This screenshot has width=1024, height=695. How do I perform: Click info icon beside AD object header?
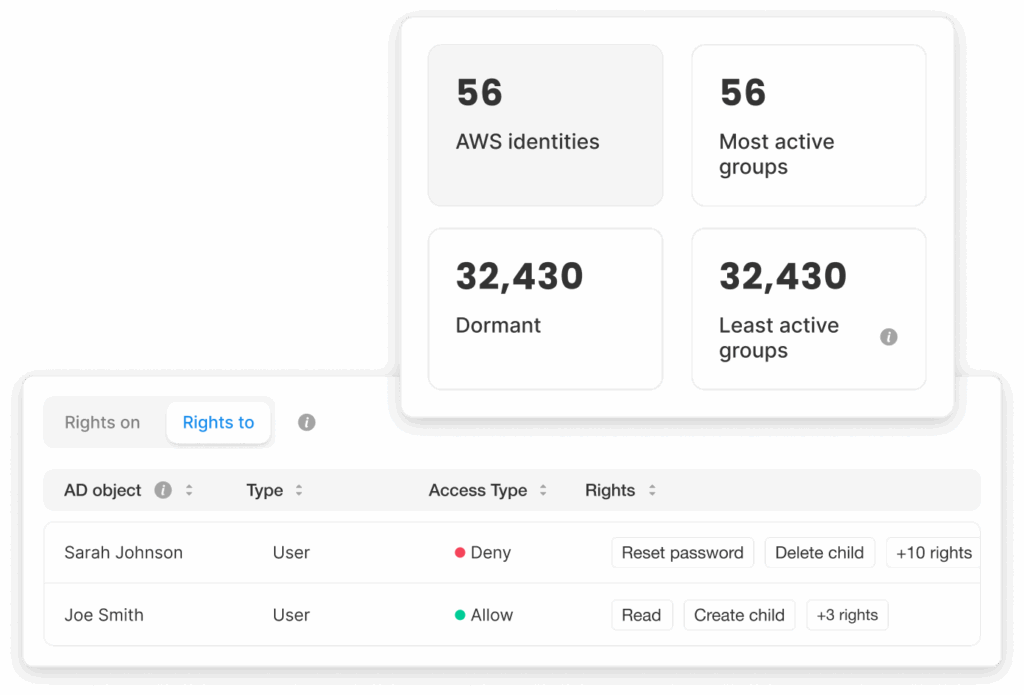(x=163, y=490)
